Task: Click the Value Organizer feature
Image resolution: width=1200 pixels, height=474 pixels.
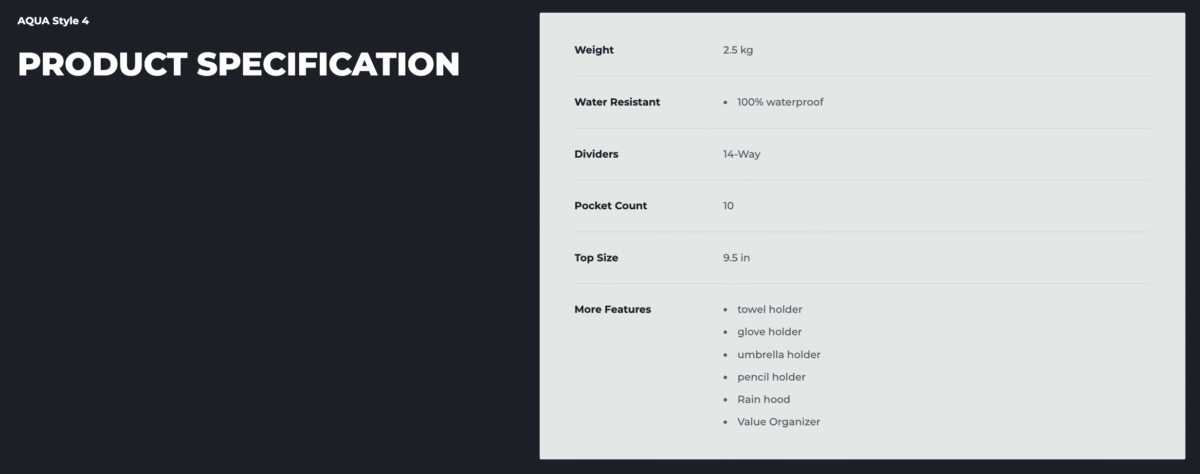Action: pyautogui.click(x=779, y=422)
